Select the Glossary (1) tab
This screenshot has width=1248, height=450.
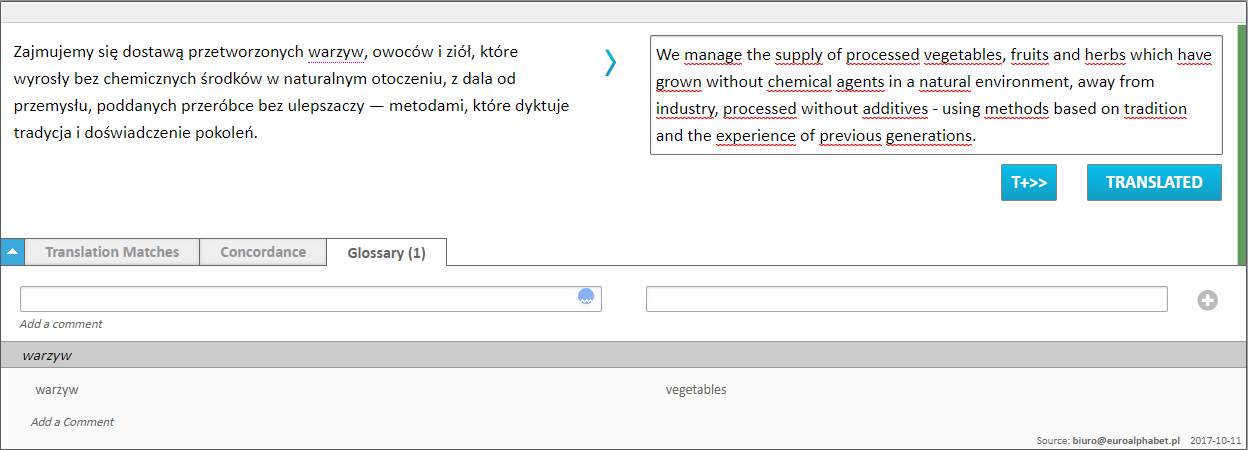(x=386, y=253)
